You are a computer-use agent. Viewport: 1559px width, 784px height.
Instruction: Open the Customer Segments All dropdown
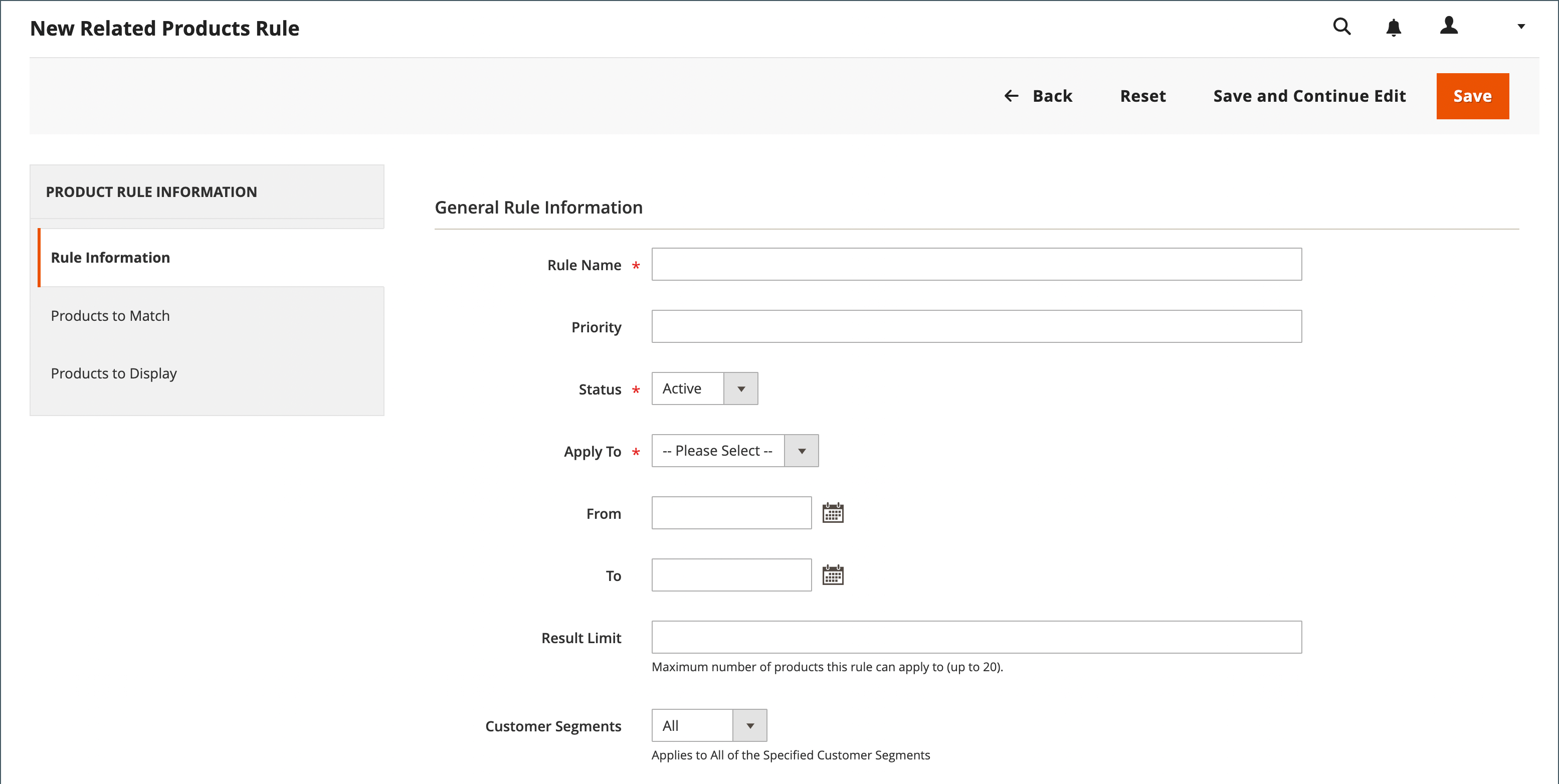[709, 726]
